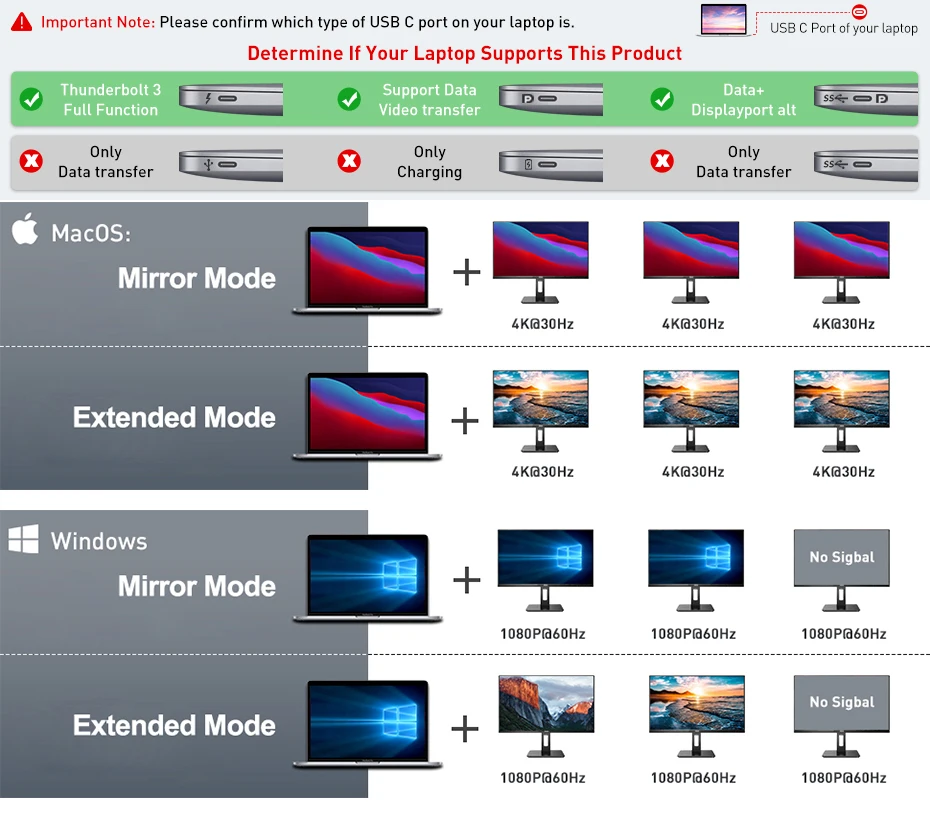
Task: Click the Apple logo next to MacOS
Action: click(x=25, y=231)
